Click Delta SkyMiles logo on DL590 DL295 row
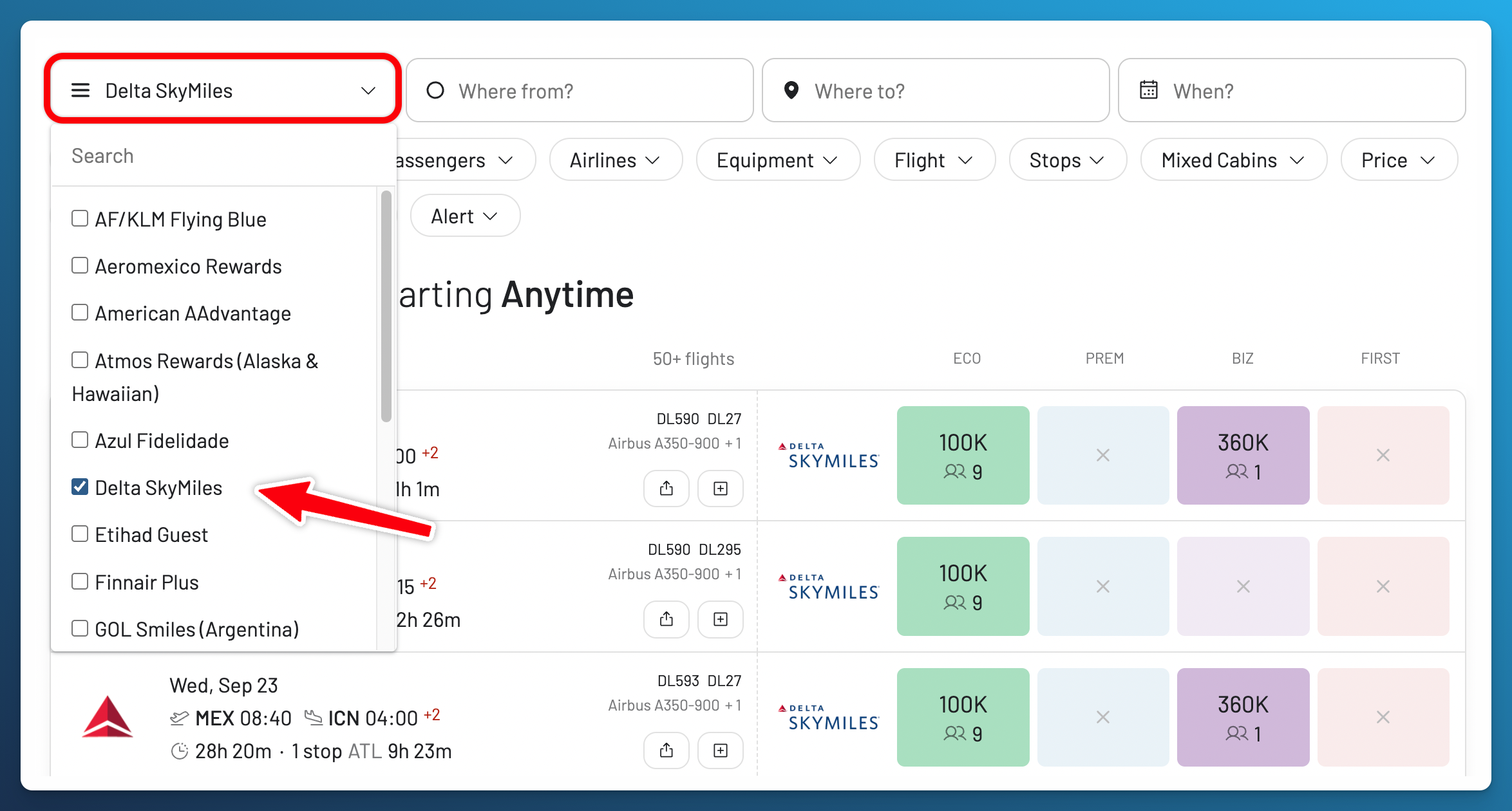 tap(828, 586)
